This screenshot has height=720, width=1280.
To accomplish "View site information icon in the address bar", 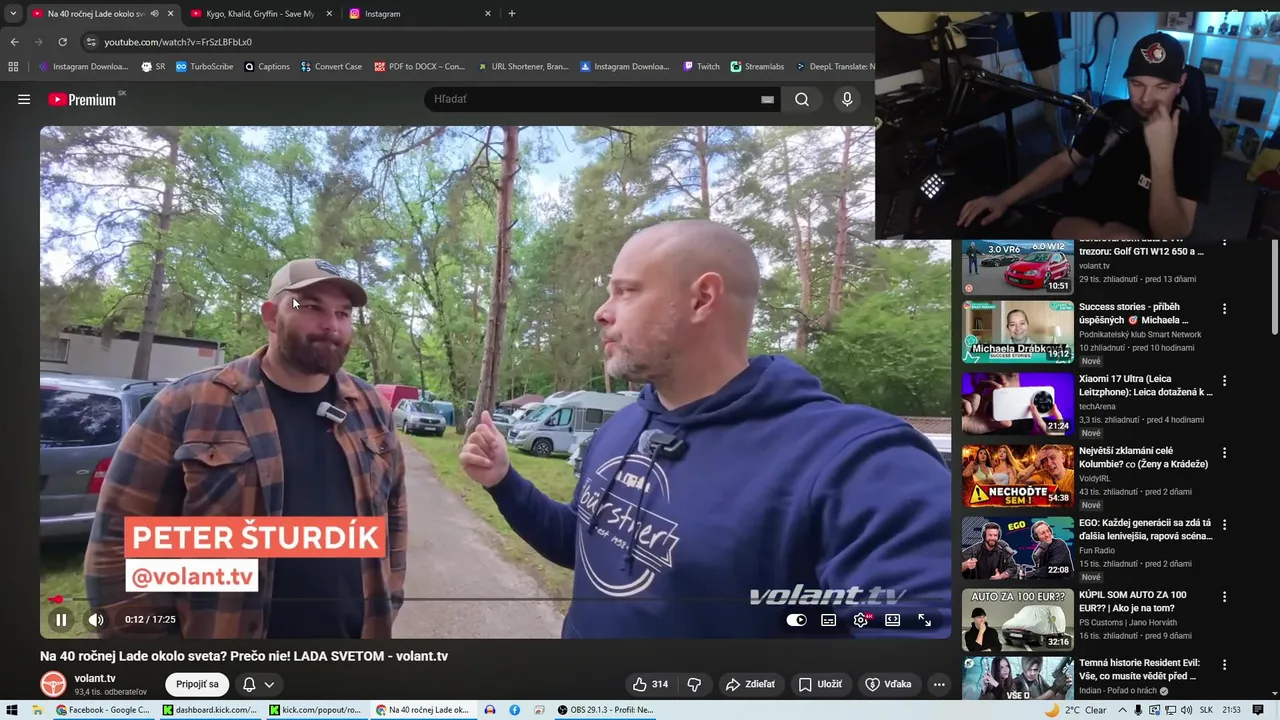I will point(91,42).
